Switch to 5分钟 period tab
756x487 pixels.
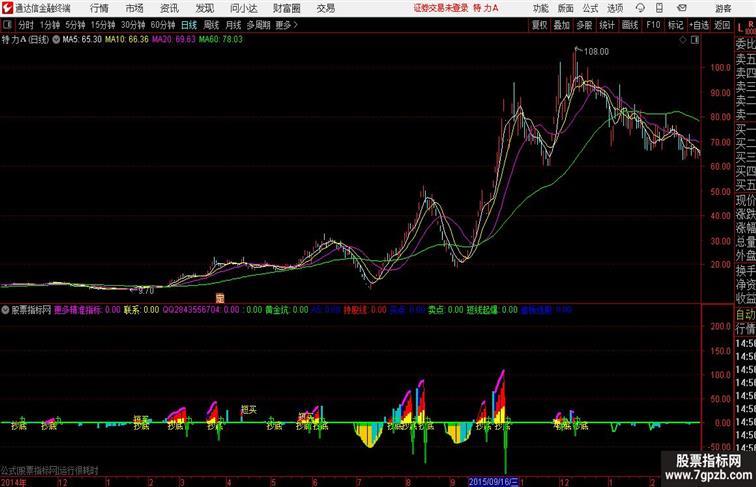click(75, 25)
